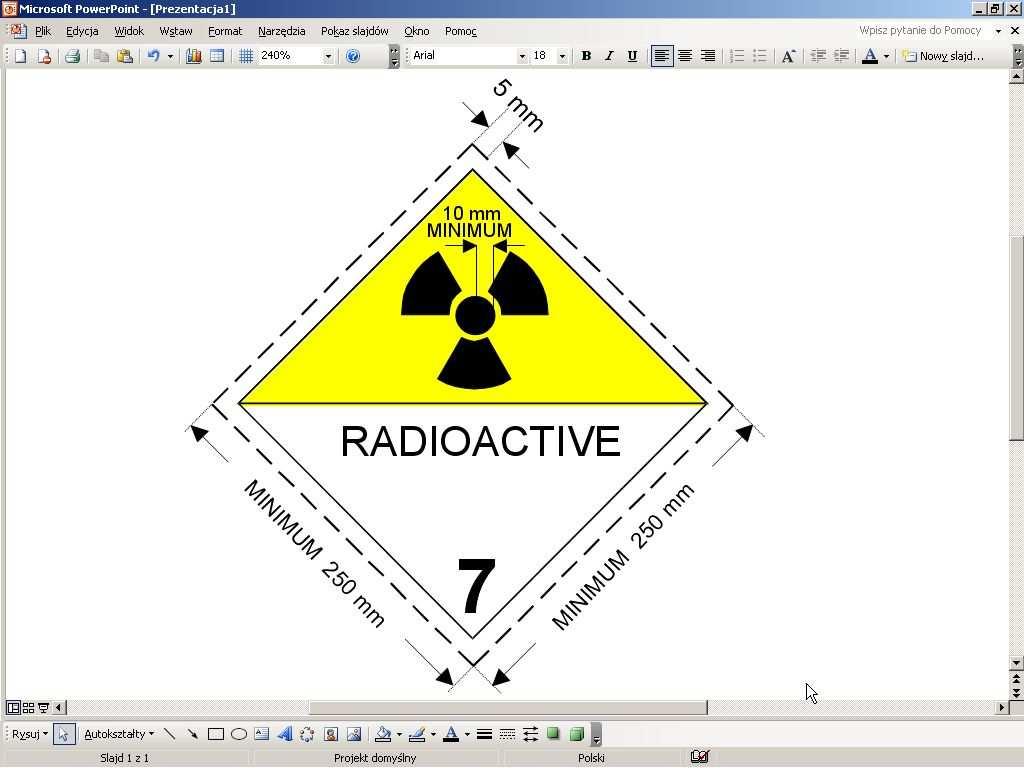Start the slide show from current slide

pyautogui.click(x=43, y=707)
